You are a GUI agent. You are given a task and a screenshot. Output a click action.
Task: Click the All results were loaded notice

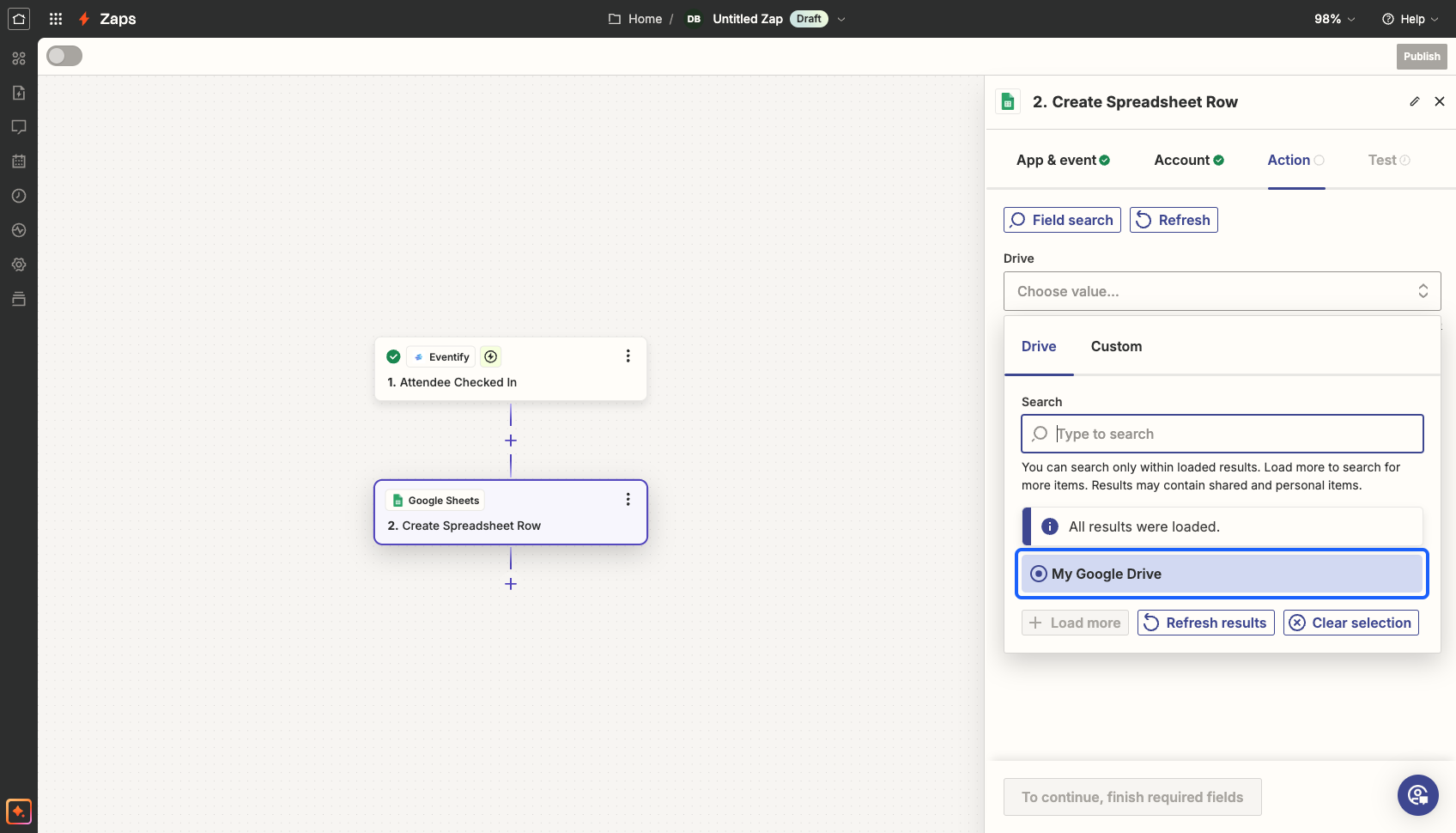pyautogui.click(x=1222, y=526)
